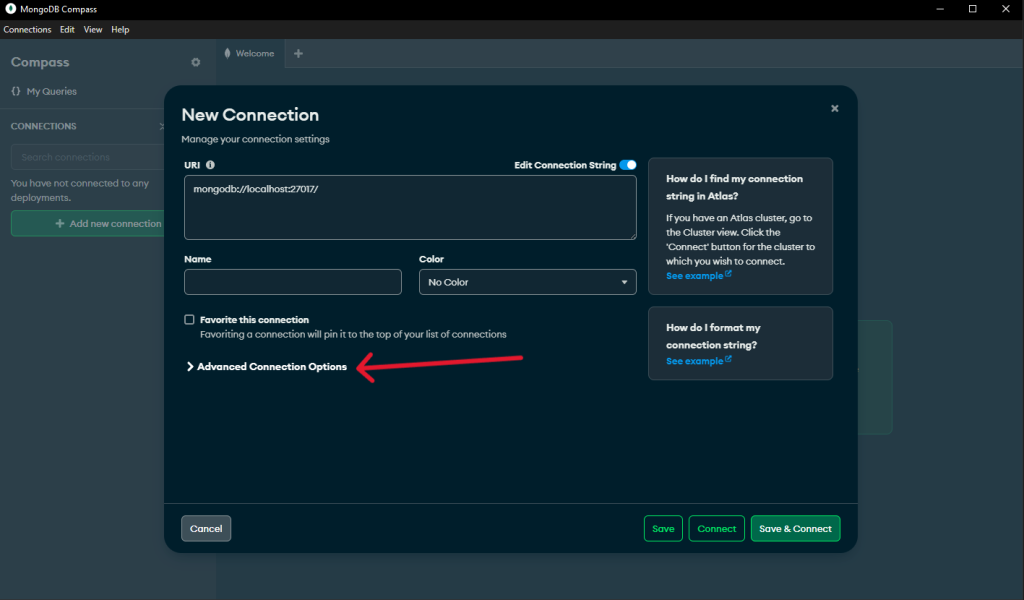Select the Welcome tab

click(250, 54)
